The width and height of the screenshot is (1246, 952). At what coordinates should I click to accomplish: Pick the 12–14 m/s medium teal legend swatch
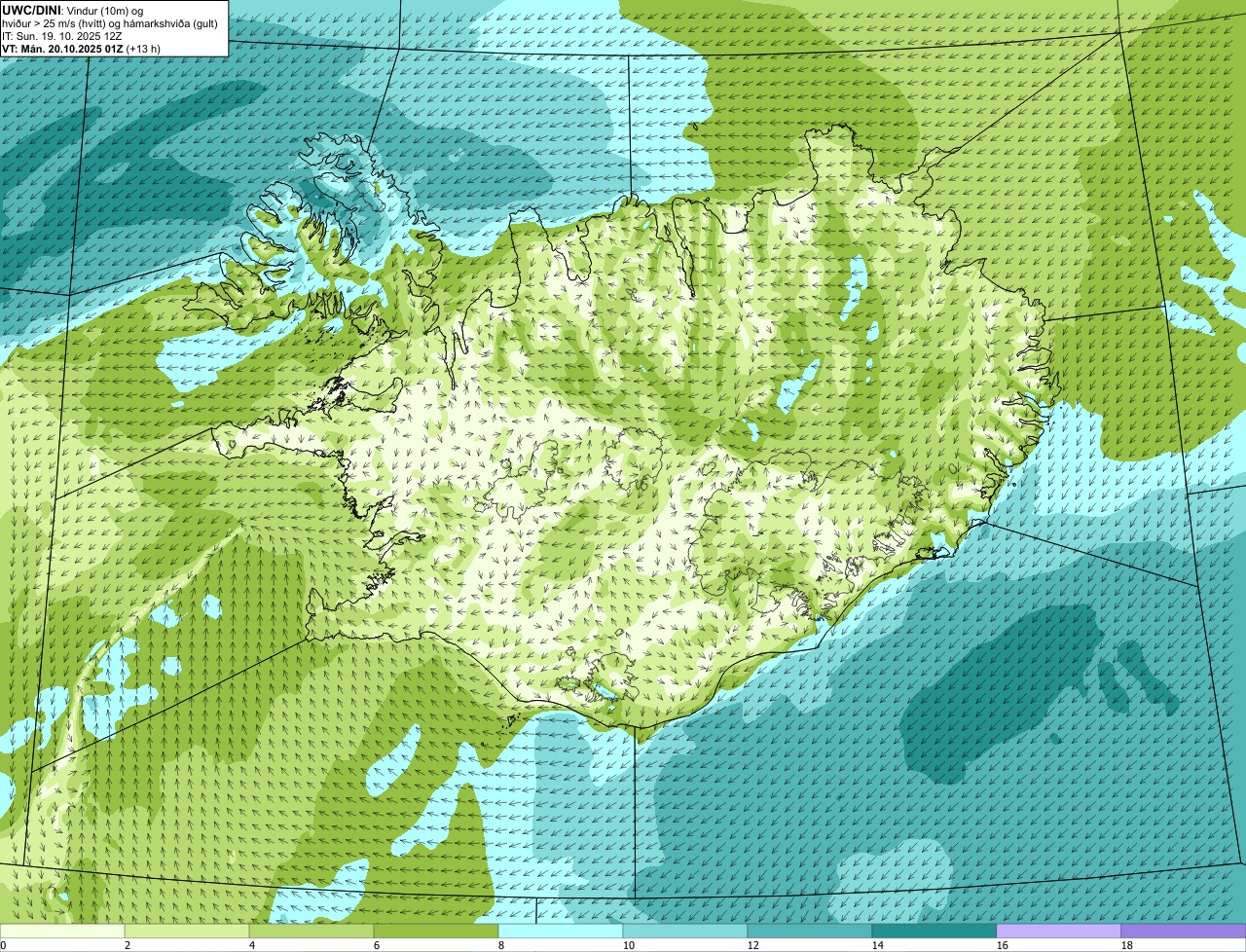[x=810, y=931]
